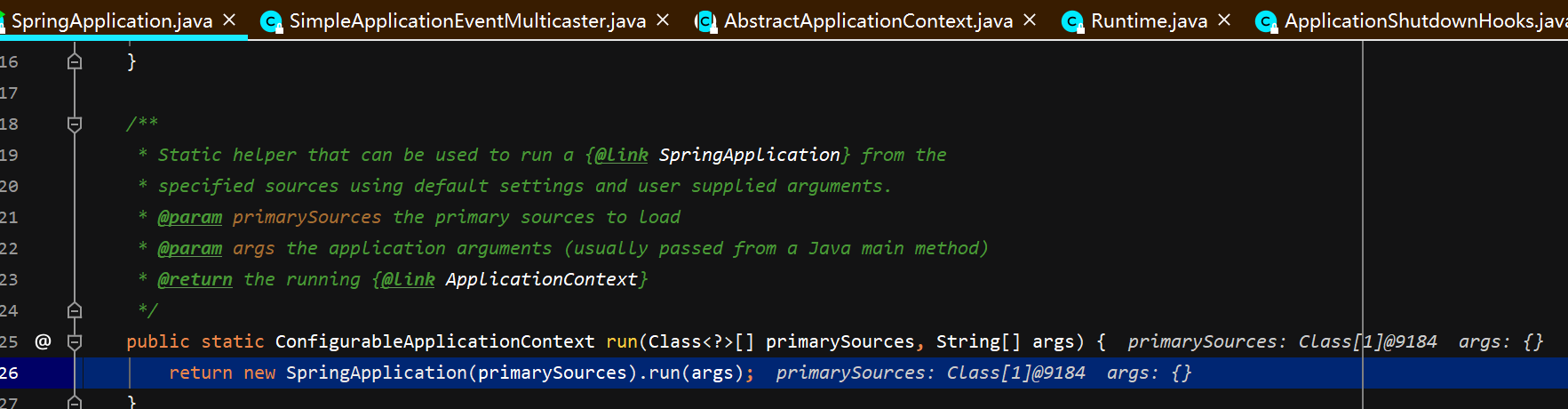The width and height of the screenshot is (1568, 409).
Task: Click 'new SpringApplication' on line 26
Action: [355, 373]
